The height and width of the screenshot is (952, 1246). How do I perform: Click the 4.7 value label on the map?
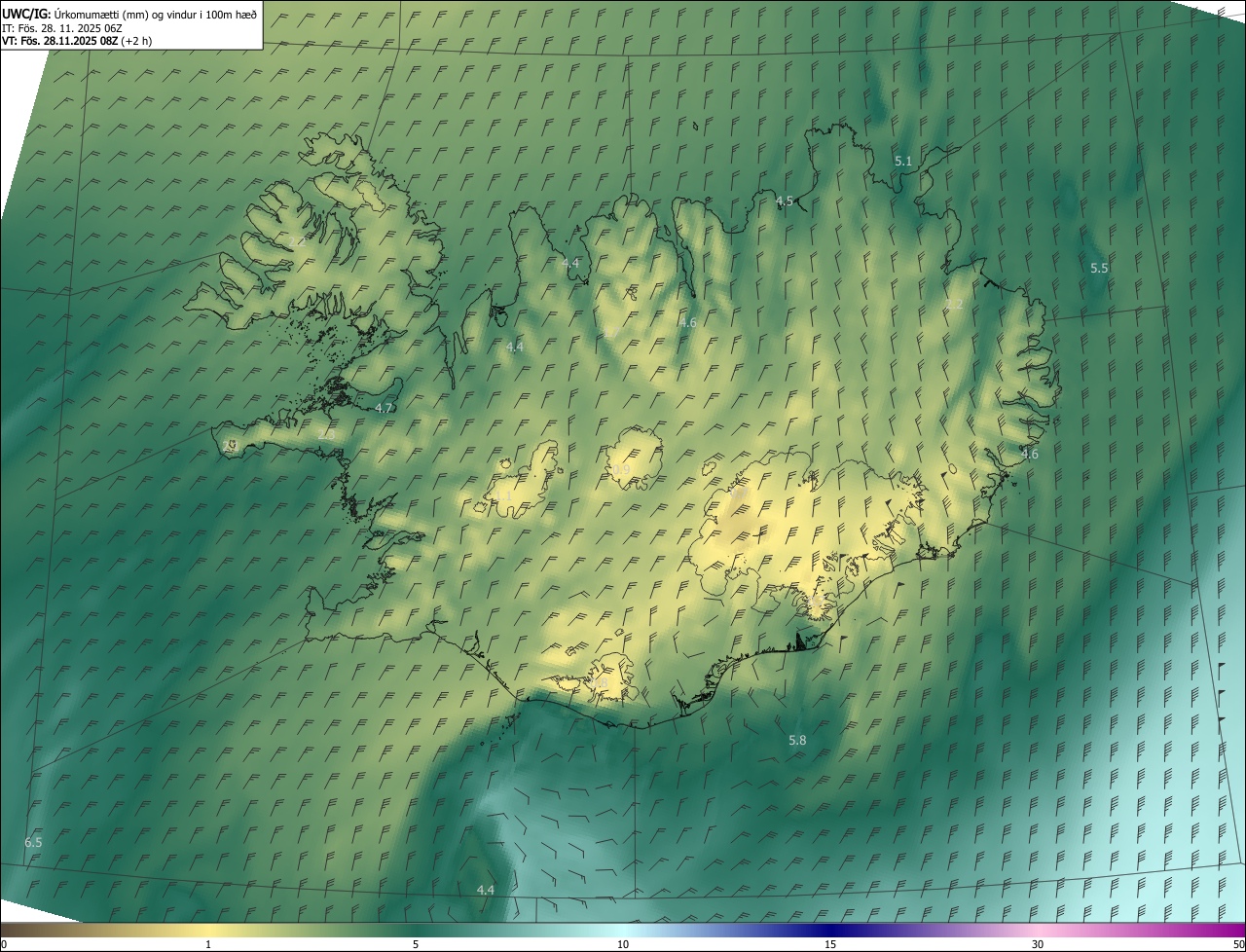click(384, 408)
